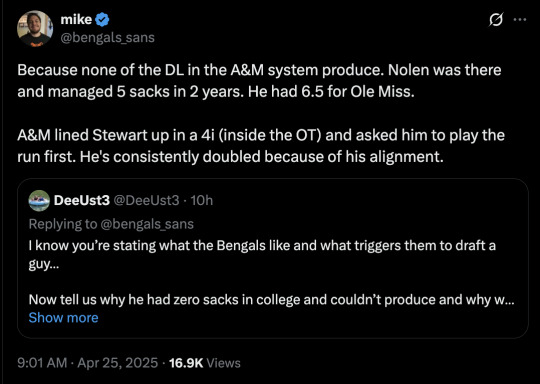Open the Grok slashed-circle icon
Screen dimensions: 540x384
point(496,20)
